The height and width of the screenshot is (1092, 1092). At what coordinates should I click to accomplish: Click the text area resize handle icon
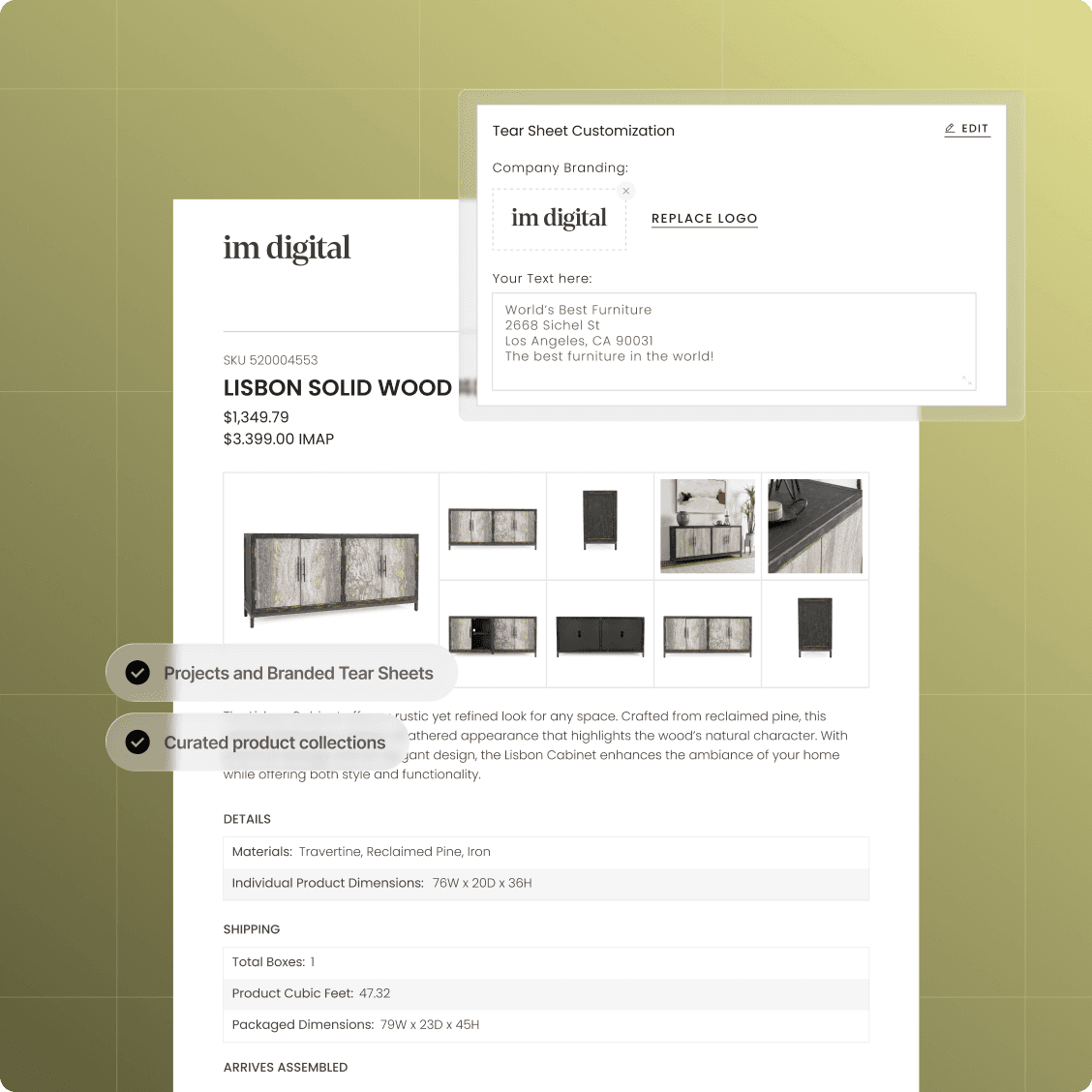[966, 380]
